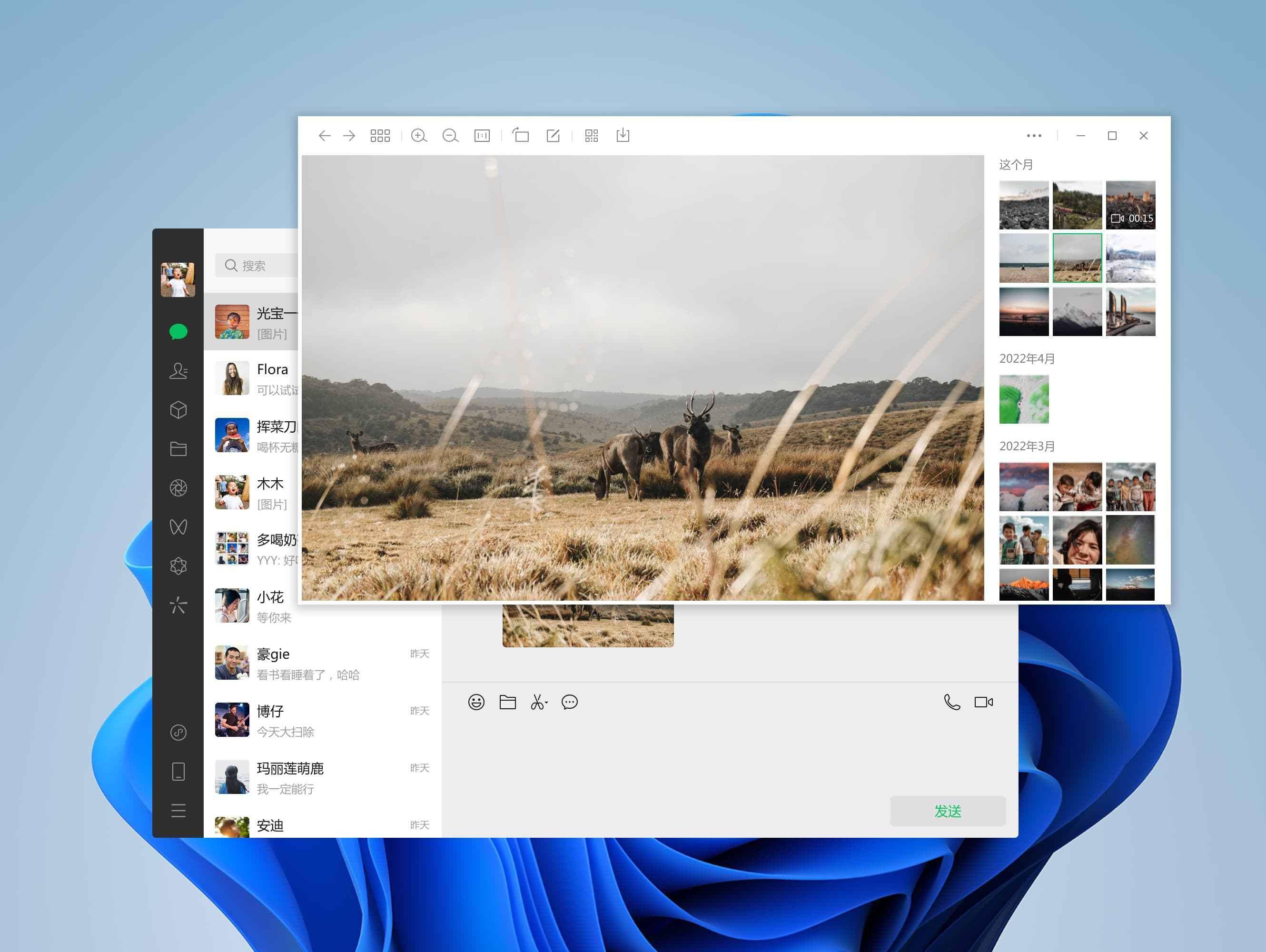Switch to the Contacts tab in sidebar

(178, 371)
